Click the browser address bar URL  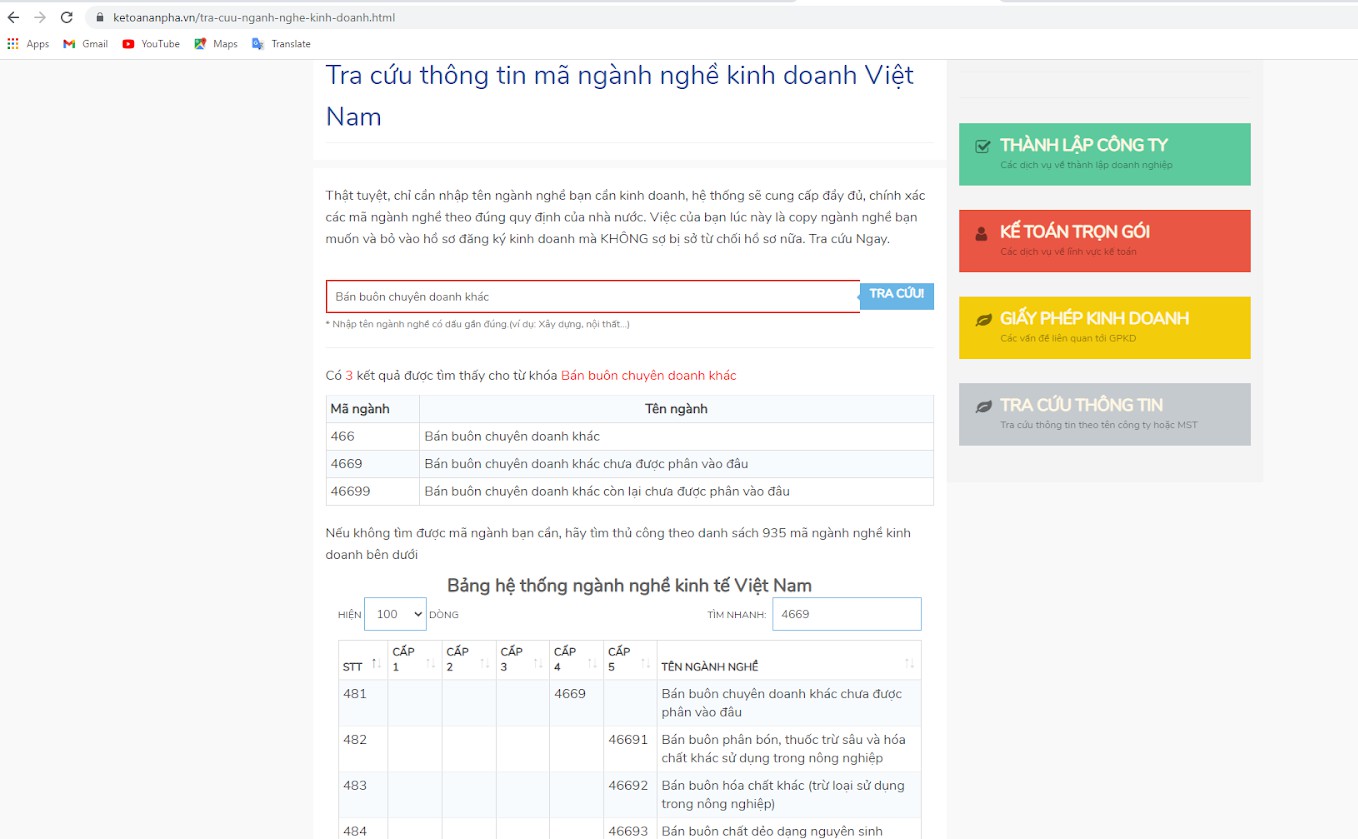point(260,18)
